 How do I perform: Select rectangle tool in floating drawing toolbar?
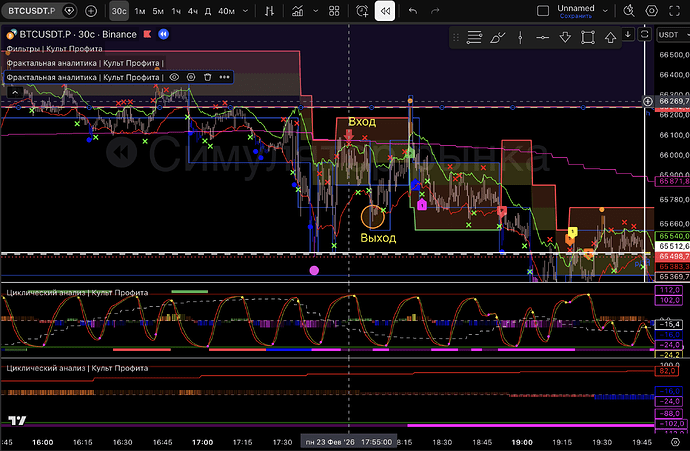tap(587, 37)
